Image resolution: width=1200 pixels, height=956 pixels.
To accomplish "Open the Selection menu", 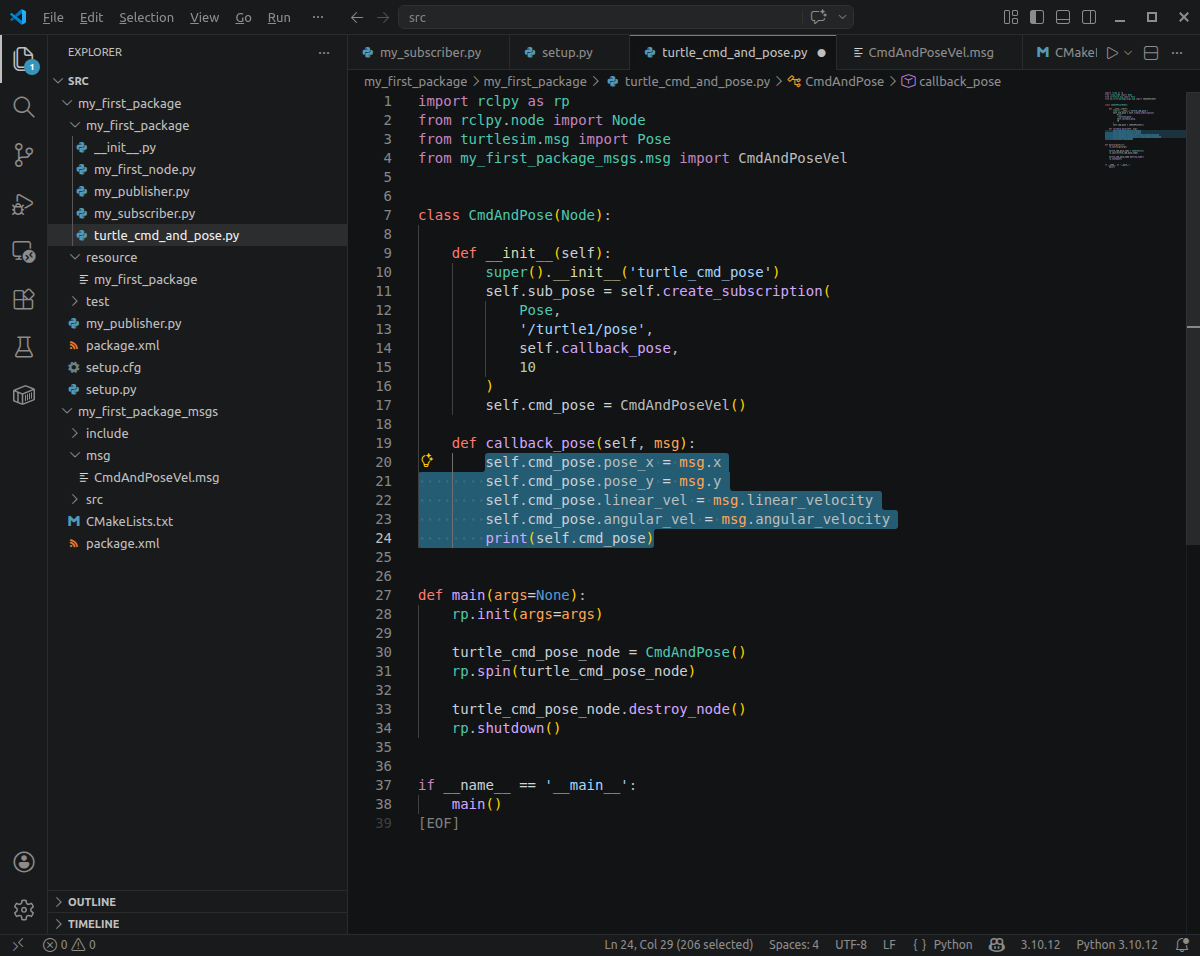I will click(146, 17).
